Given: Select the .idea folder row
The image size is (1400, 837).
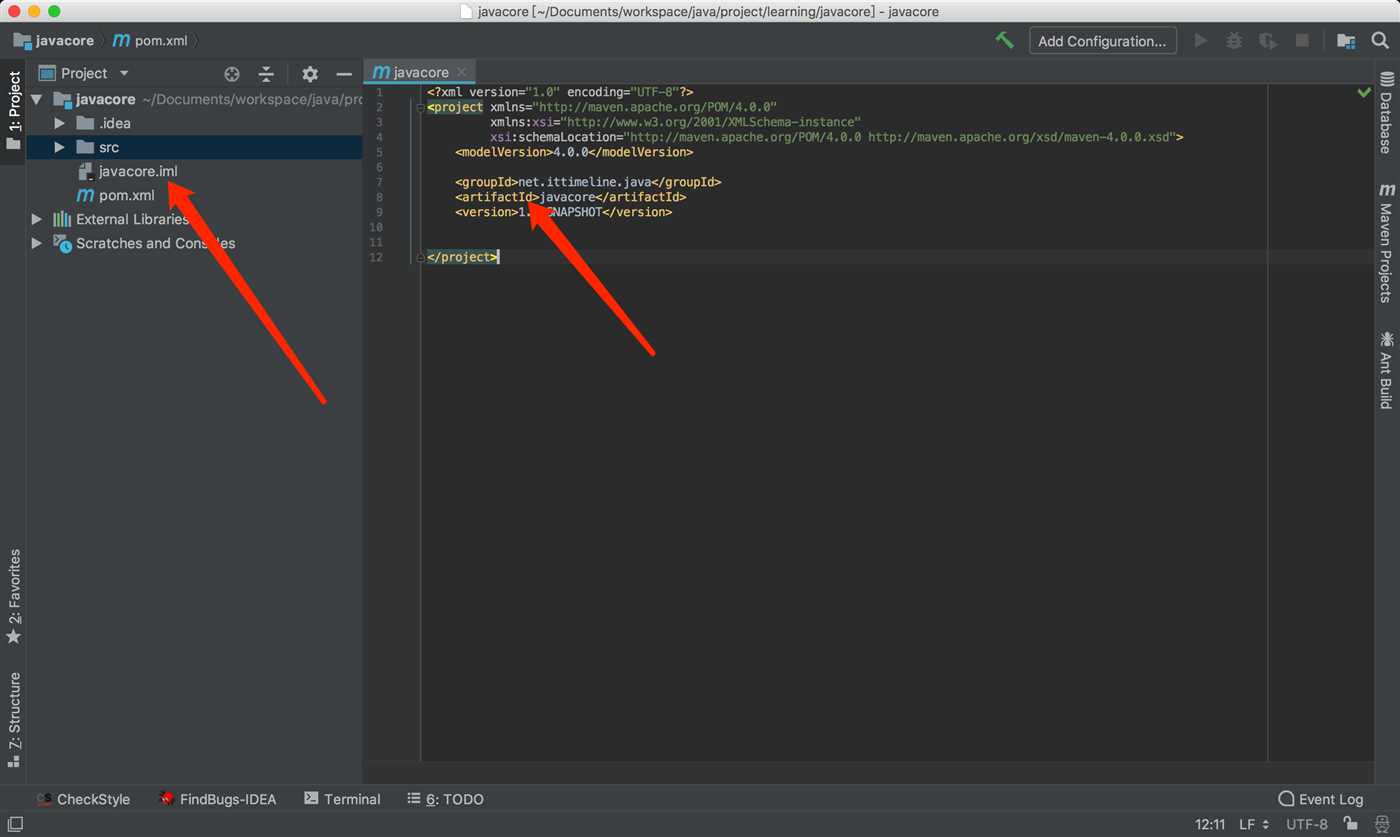Looking at the screenshot, I should coord(194,123).
